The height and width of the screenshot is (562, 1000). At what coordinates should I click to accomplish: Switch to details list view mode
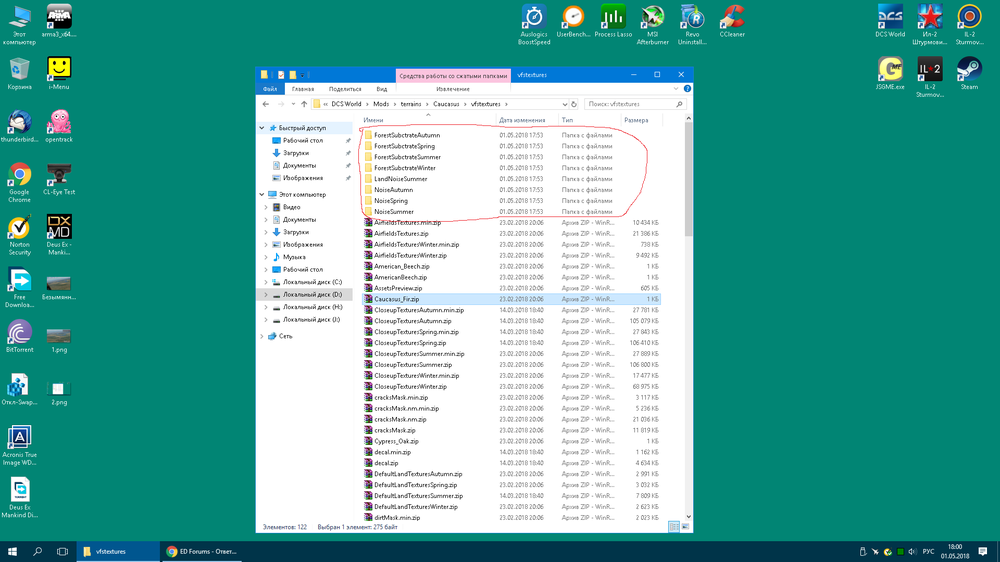coord(674,526)
